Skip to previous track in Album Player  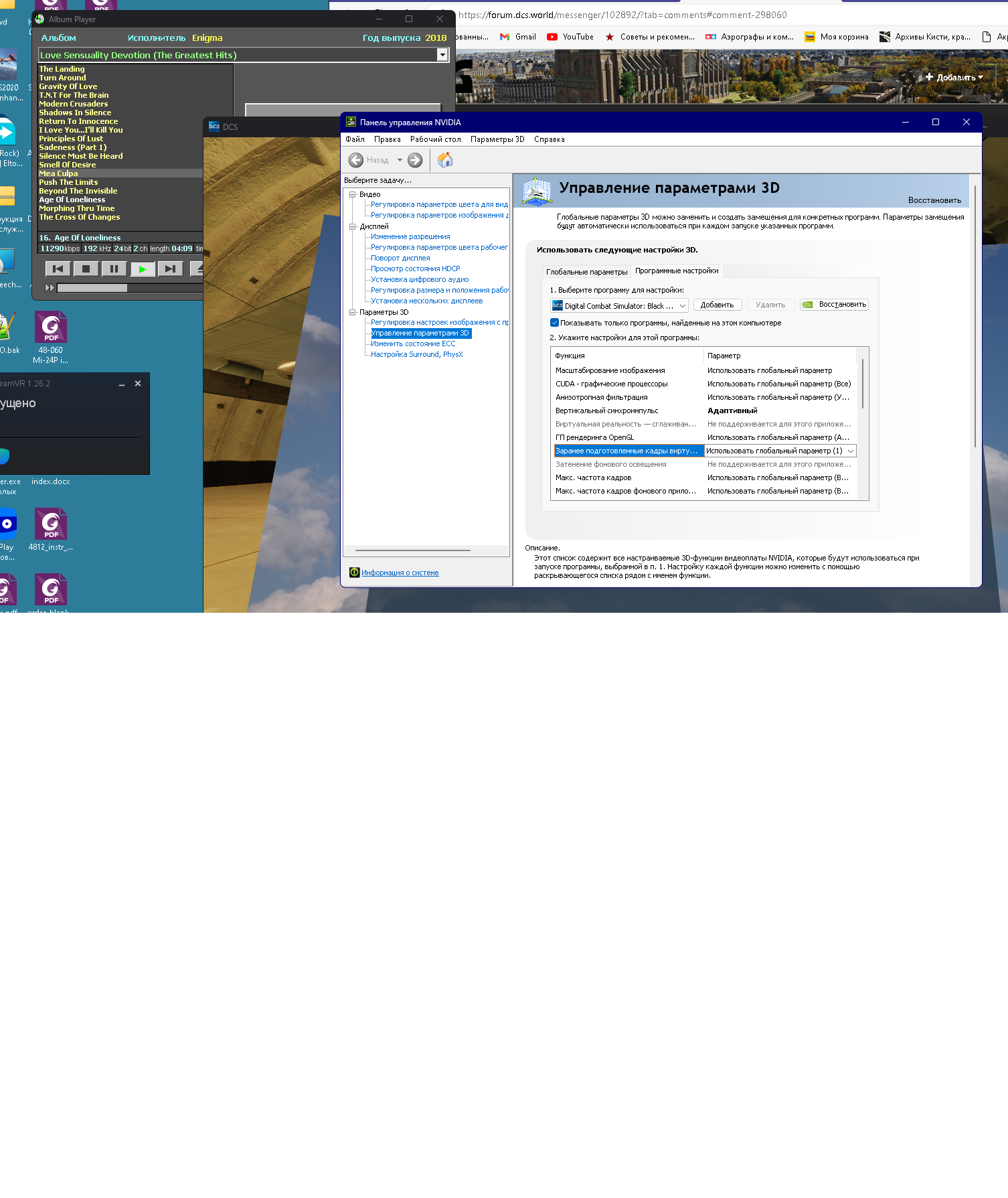pyautogui.click(x=58, y=269)
